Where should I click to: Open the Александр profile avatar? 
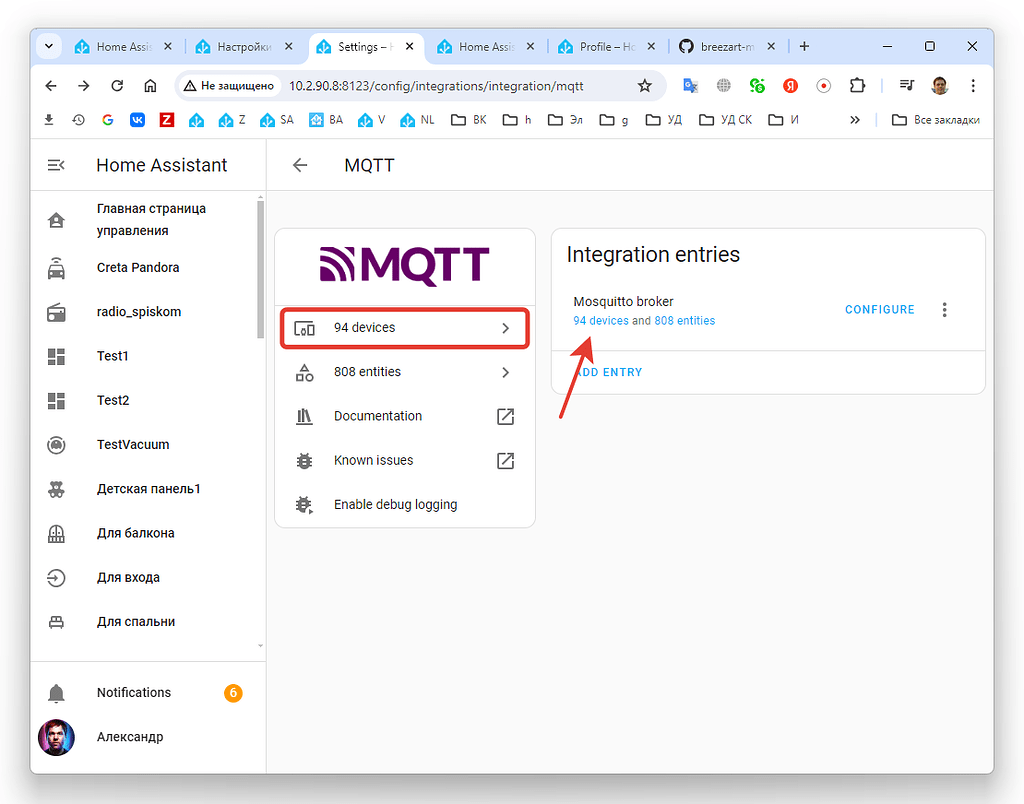point(56,737)
